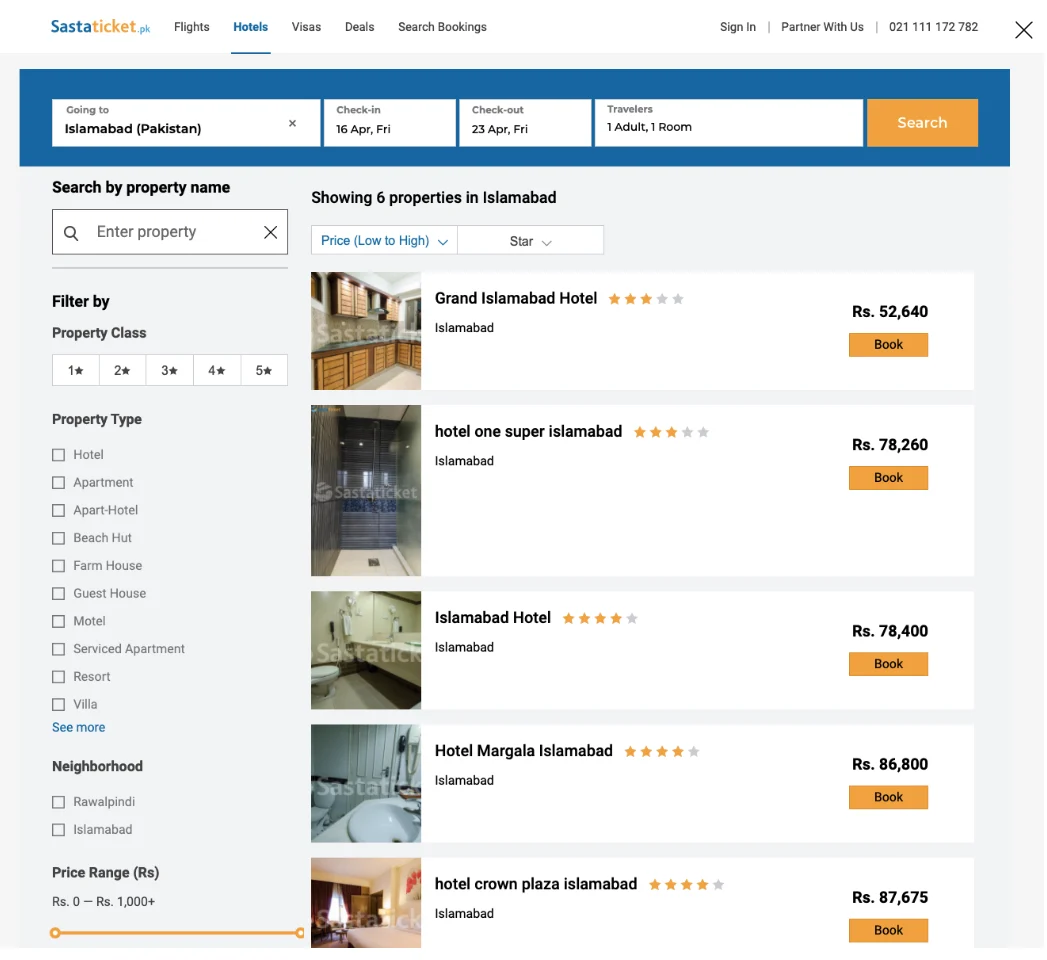
Task: Click the minimum handle of the price slider
Action: pos(55,933)
